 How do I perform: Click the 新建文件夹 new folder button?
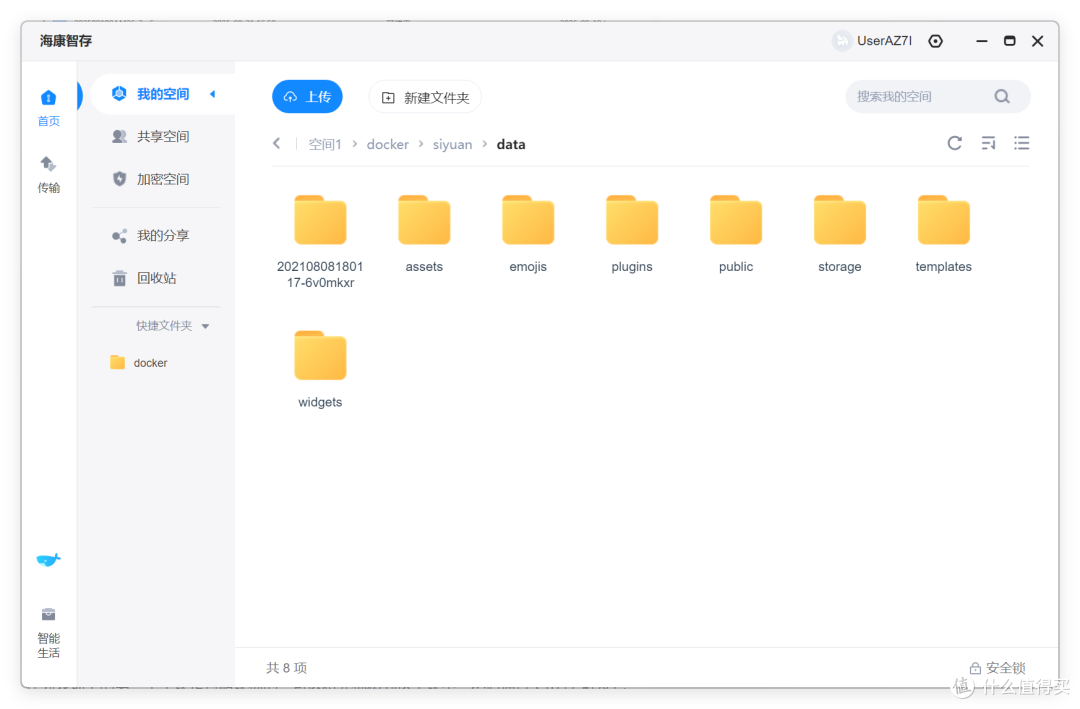(425, 97)
